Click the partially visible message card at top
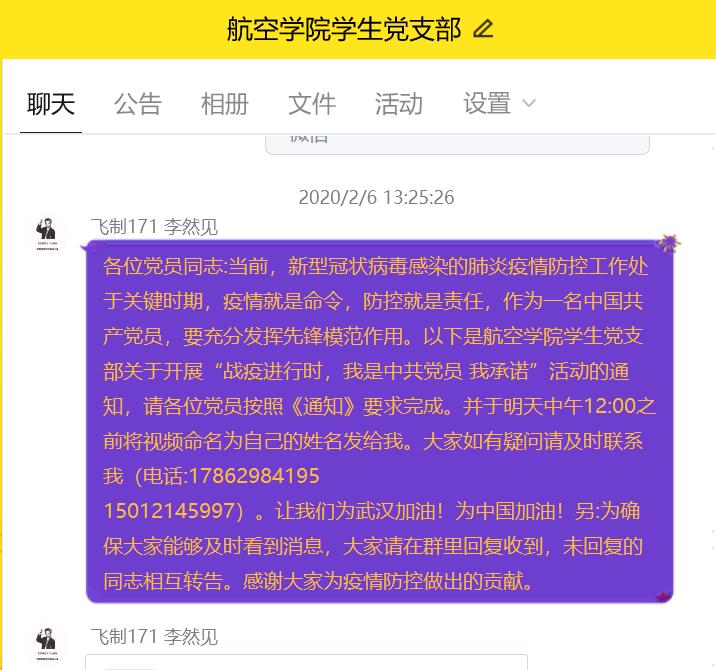The image size is (716, 670). (457, 144)
